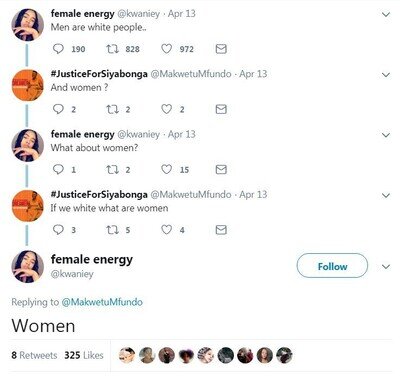Send 'And women ?' tweet via direct message
The width and height of the screenshot is (400, 376).
(221, 109)
